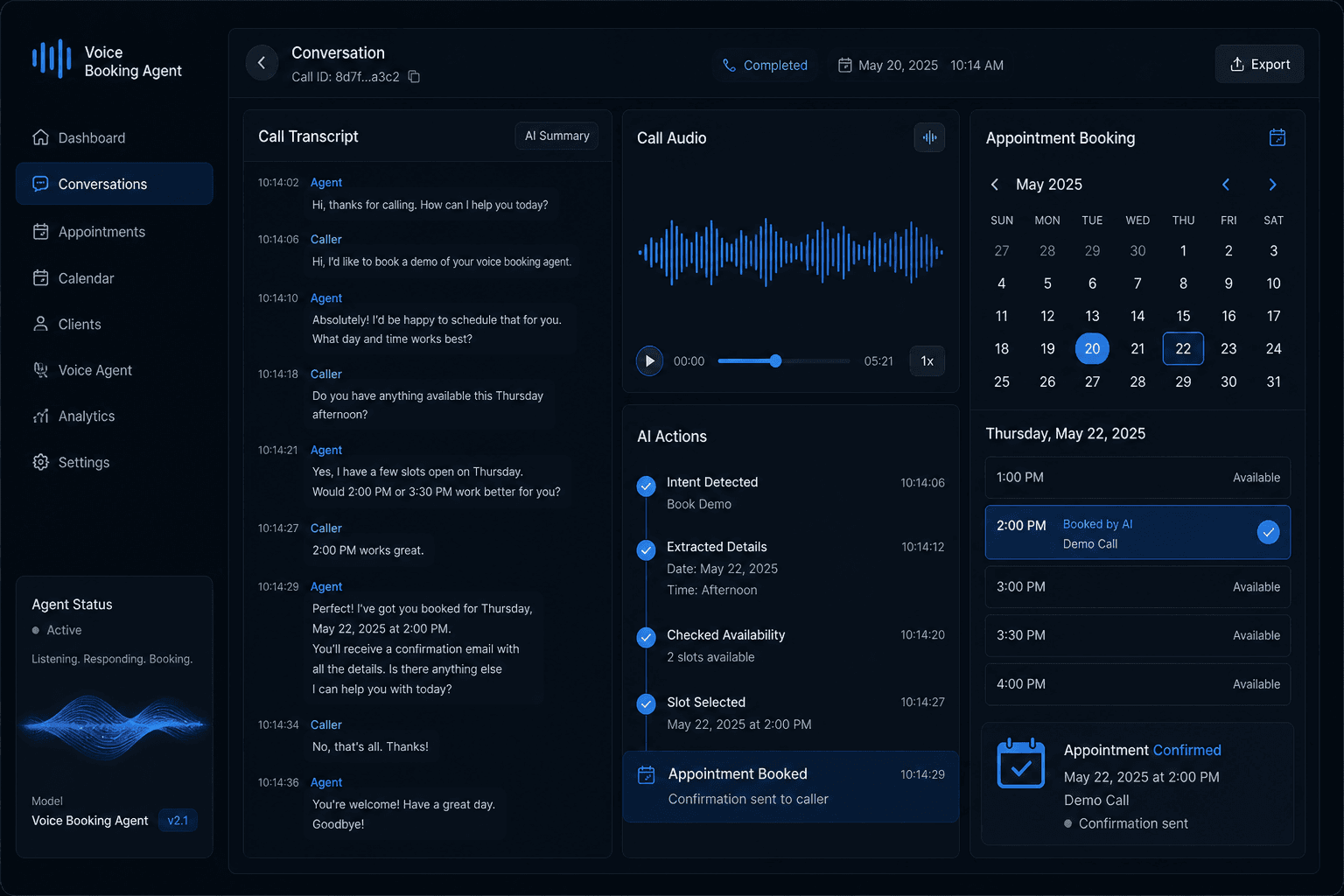This screenshot has height=896, width=1344.
Task: Click the Checked Availability checkmark icon
Action: click(x=646, y=637)
